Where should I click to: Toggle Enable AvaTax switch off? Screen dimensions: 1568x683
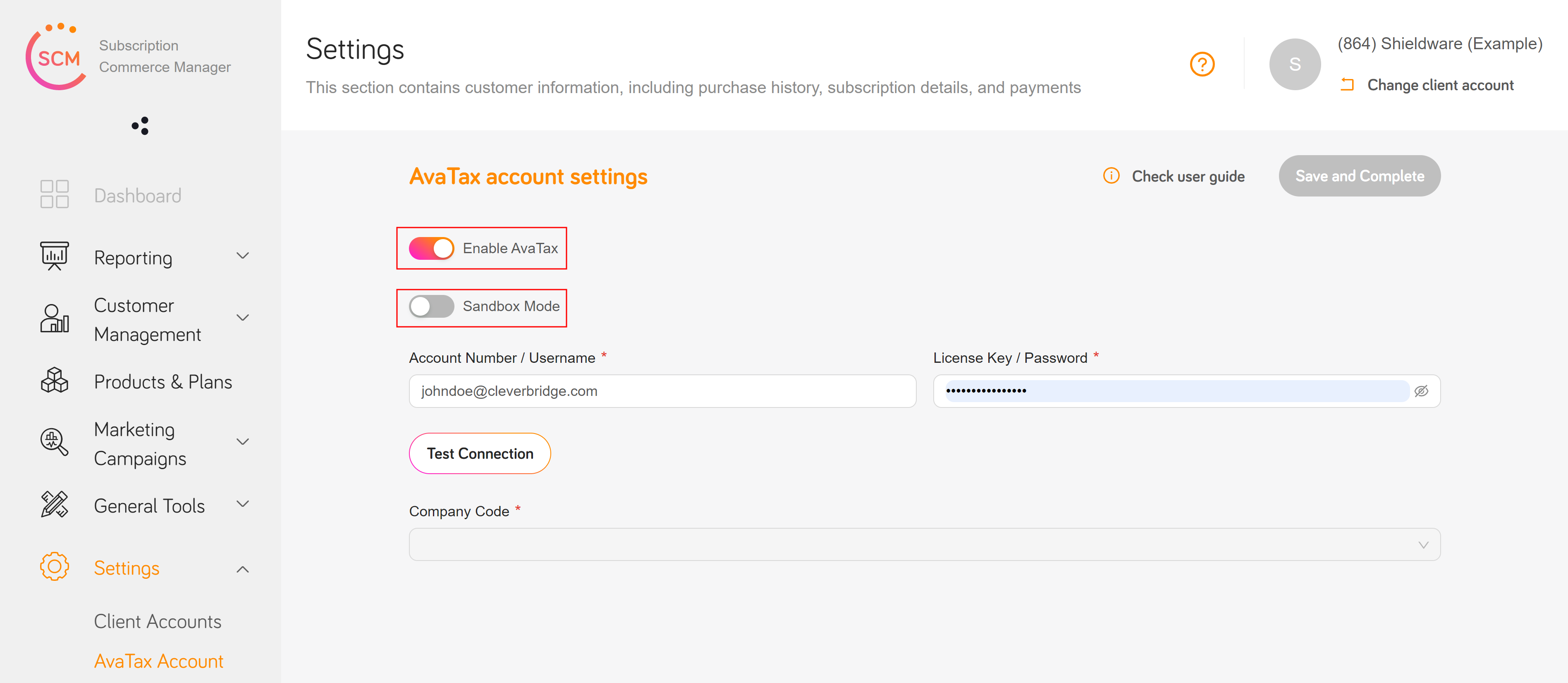click(432, 247)
